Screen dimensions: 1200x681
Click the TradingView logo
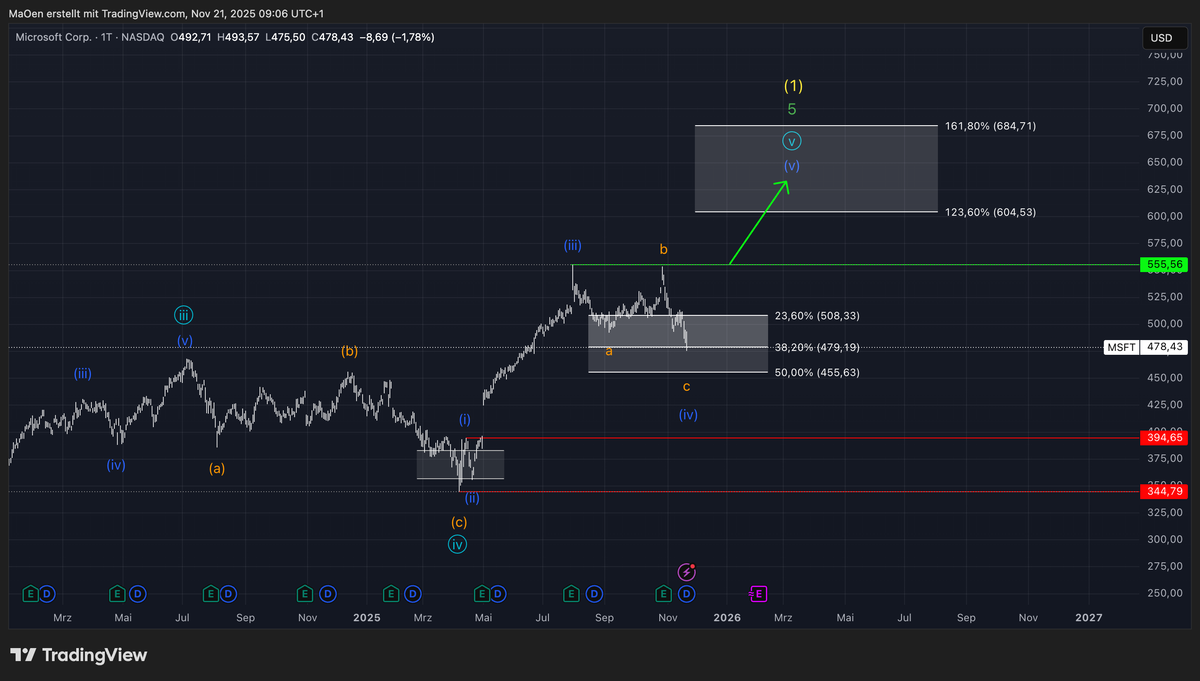[x=79, y=655]
